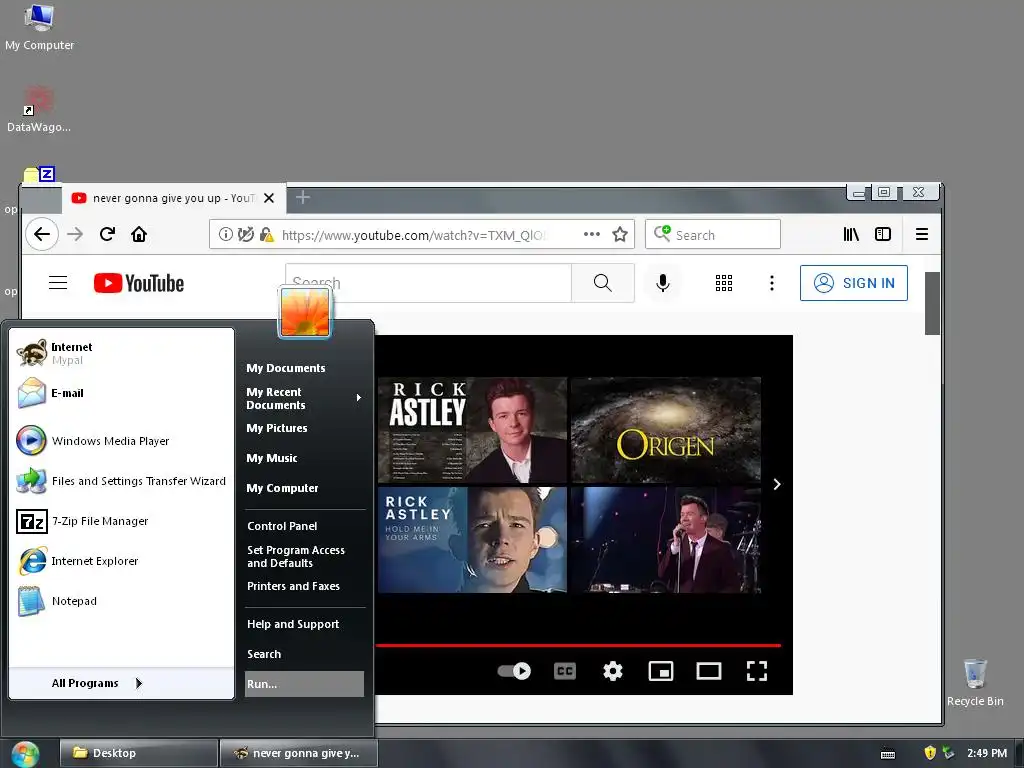Bookmark this page with the star icon

tap(620, 234)
